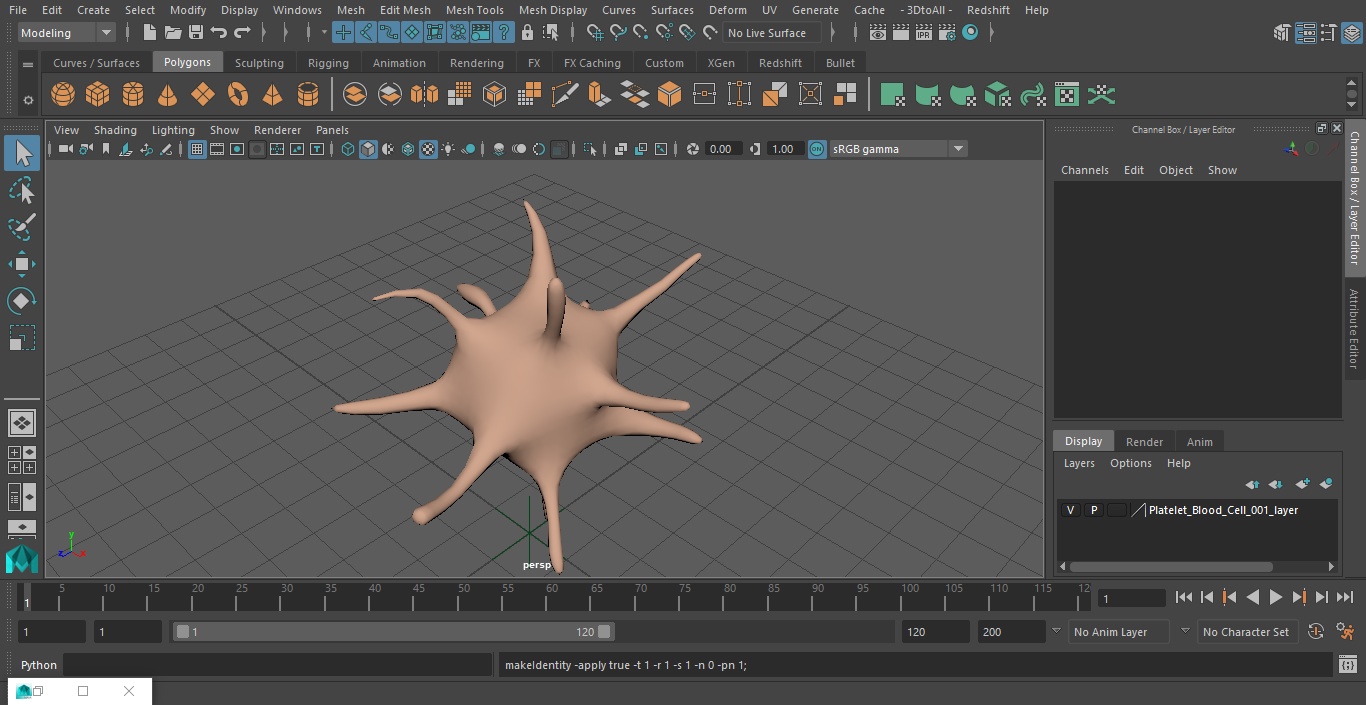Switch to the Rigging shelf tab
Image resolution: width=1366 pixels, height=705 pixels.
328,63
